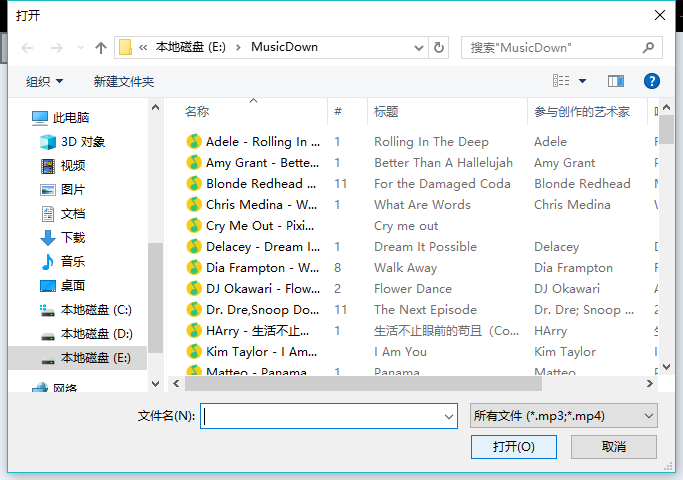Select artist 'Dia Frampton' cell
Screen dimensions: 683x480
point(573,267)
